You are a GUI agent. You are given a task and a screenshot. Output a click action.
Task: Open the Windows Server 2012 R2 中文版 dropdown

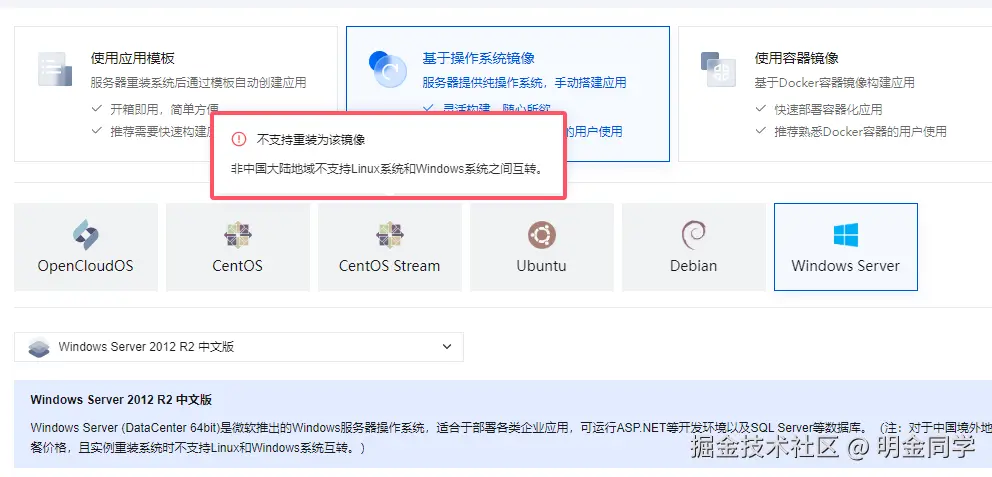click(x=239, y=347)
